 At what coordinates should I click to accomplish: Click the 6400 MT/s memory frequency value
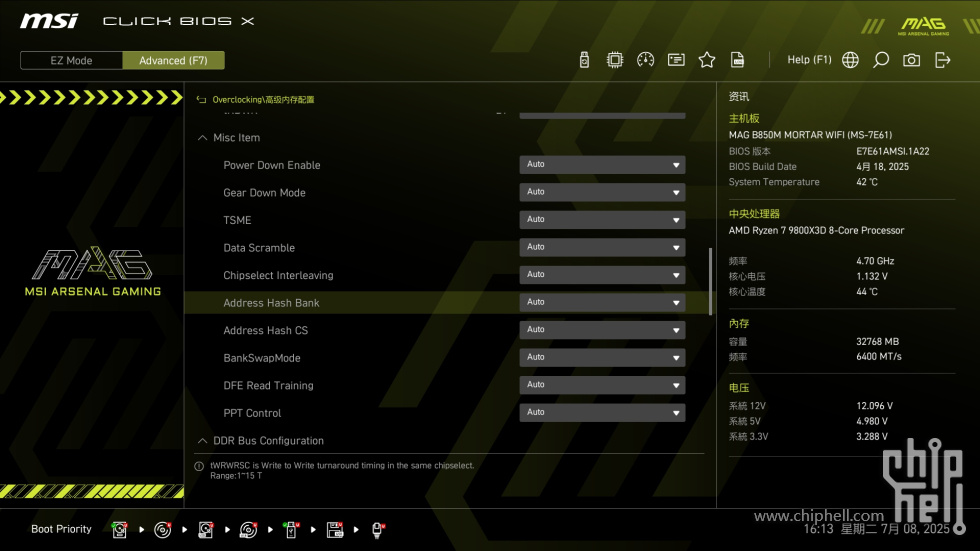(x=879, y=357)
